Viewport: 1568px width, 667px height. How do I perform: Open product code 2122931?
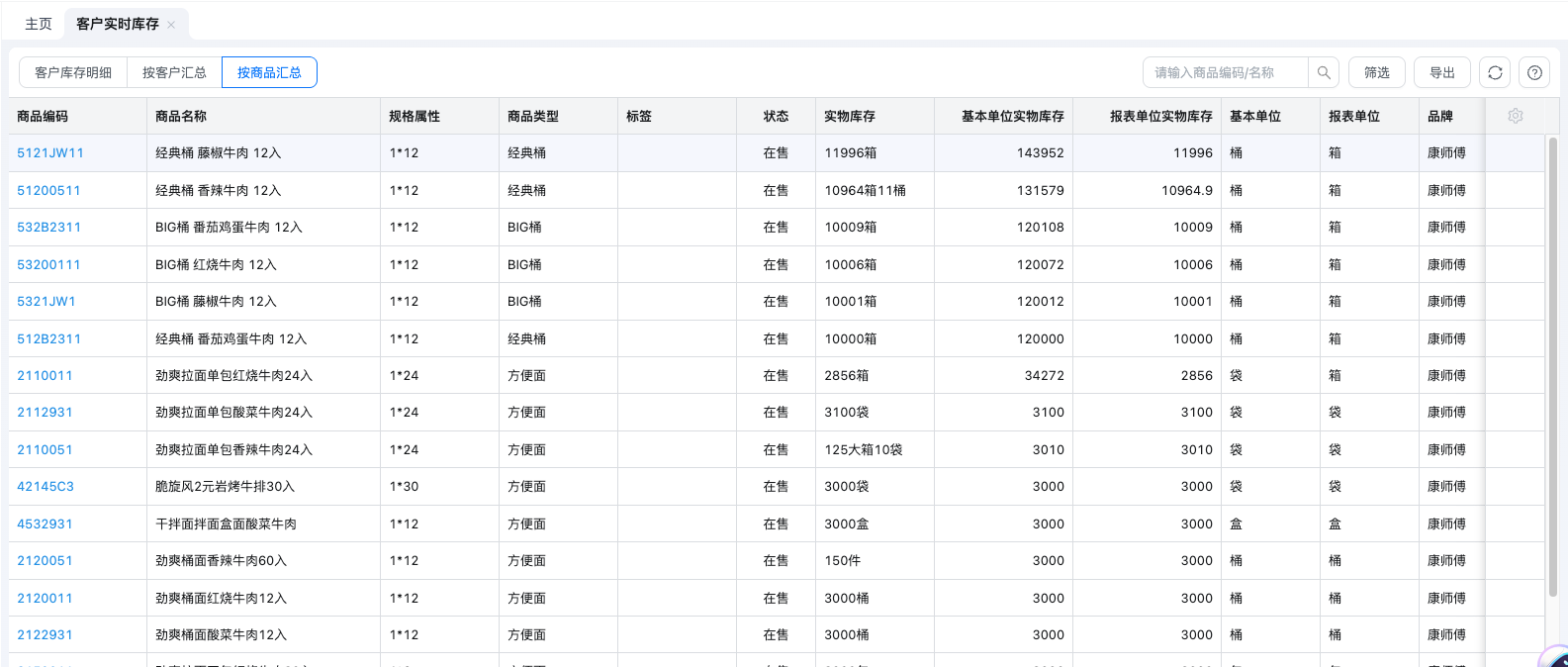(45, 635)
